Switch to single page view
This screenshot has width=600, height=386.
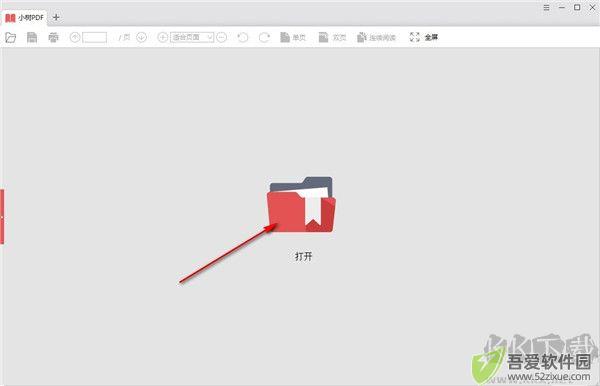(x=293, y=37)
